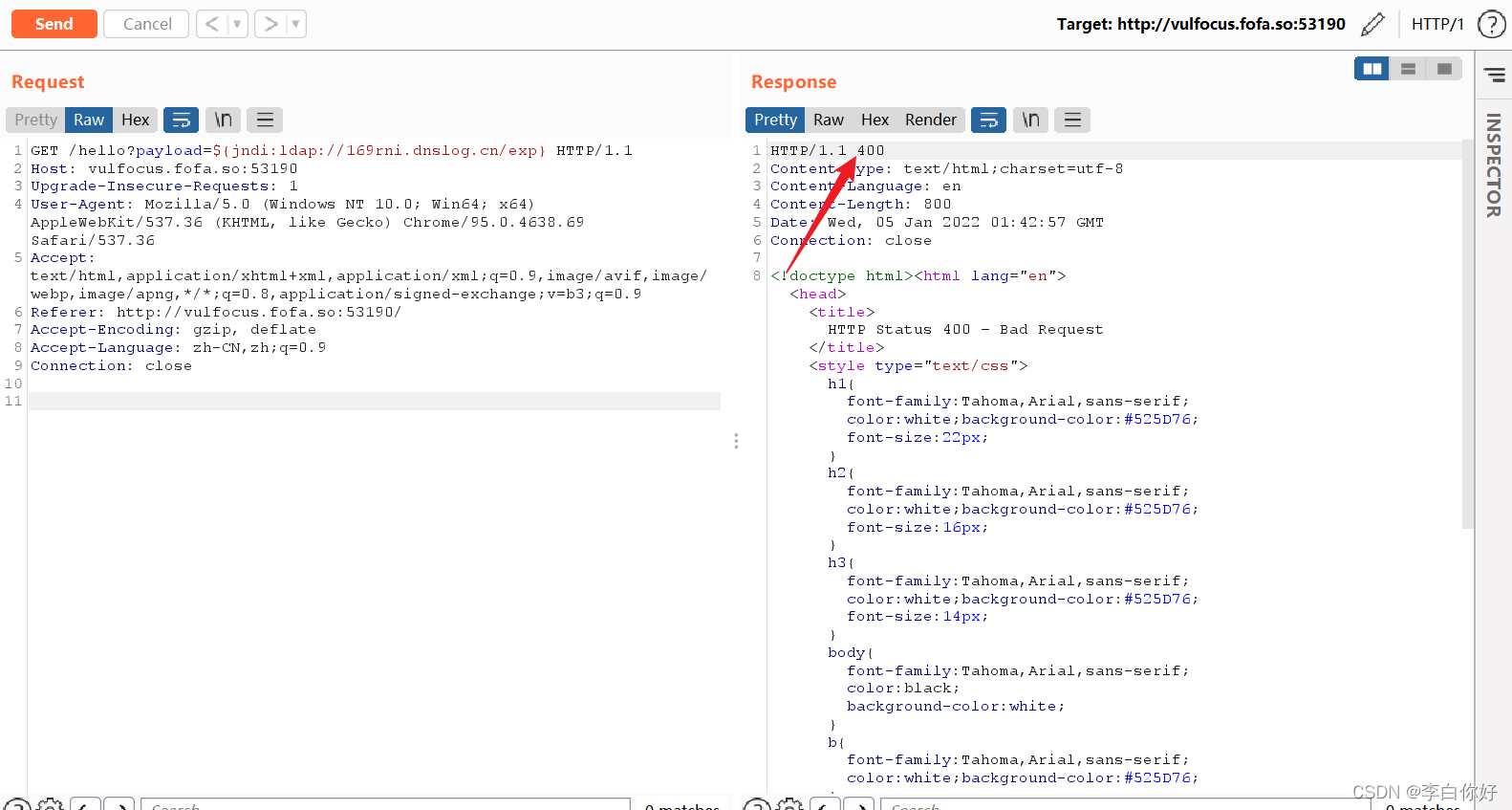Click the Request panel heading
The image size is (1512, 810).
48,81
